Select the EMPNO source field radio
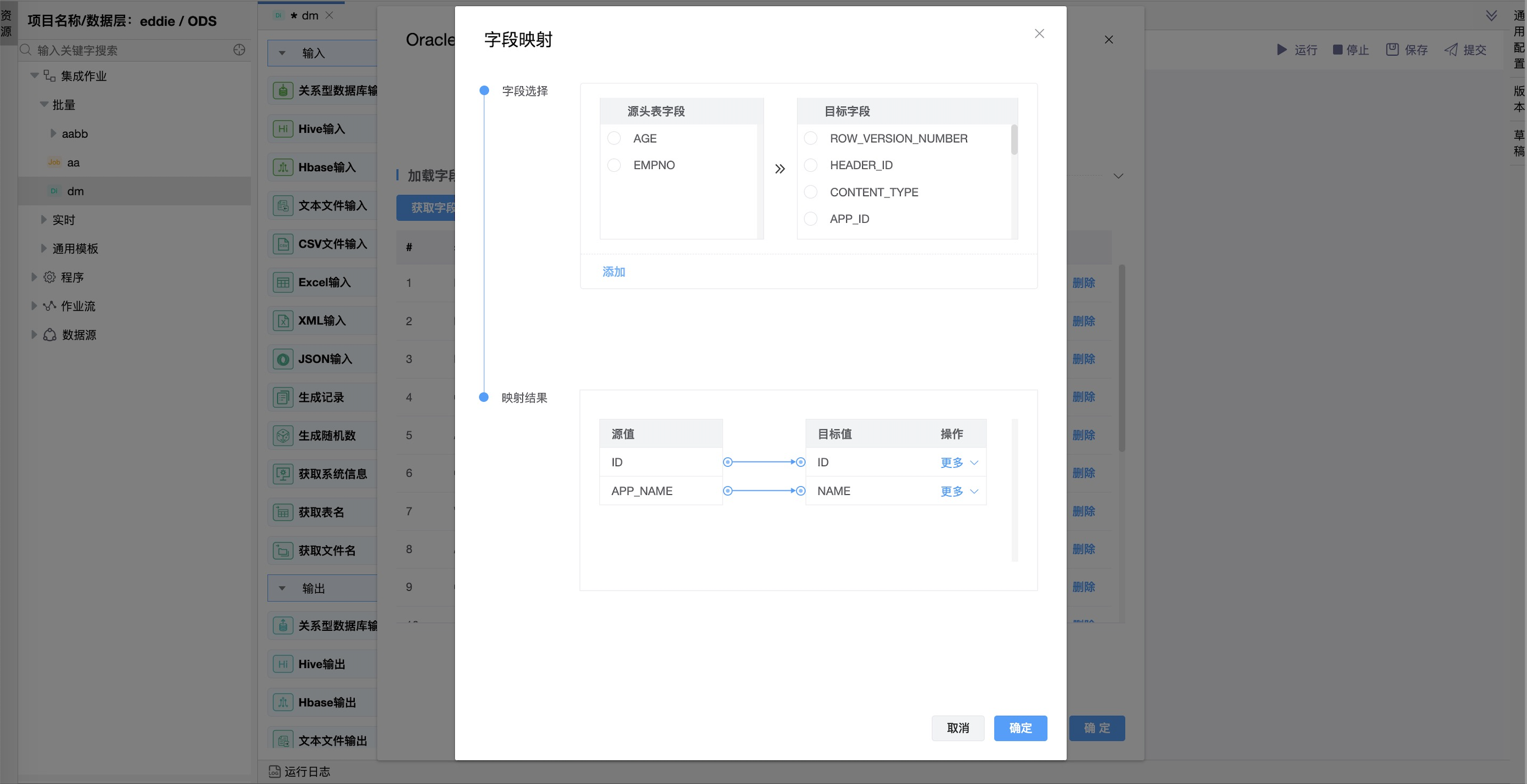 [x=614, y=165]
